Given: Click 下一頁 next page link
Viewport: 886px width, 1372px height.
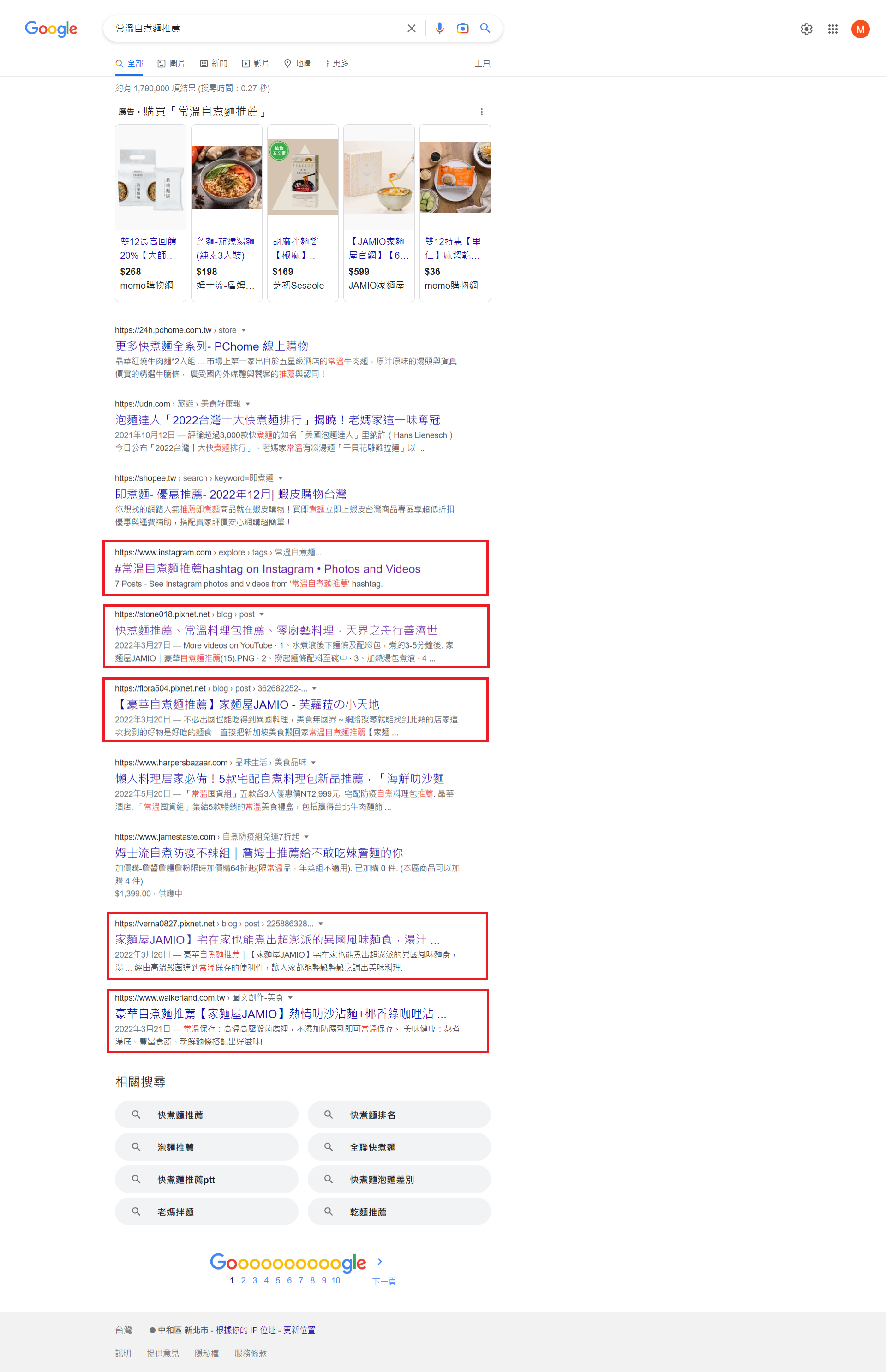Looking at the screenshot, I should pyautogui.click(x=384, y=1281).
